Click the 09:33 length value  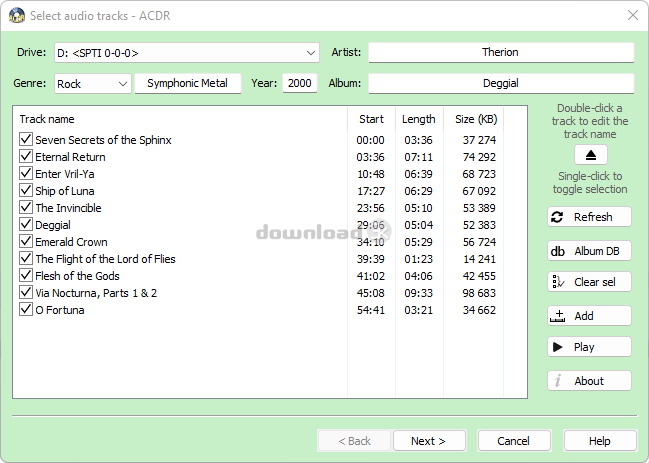tap(418, 293)
